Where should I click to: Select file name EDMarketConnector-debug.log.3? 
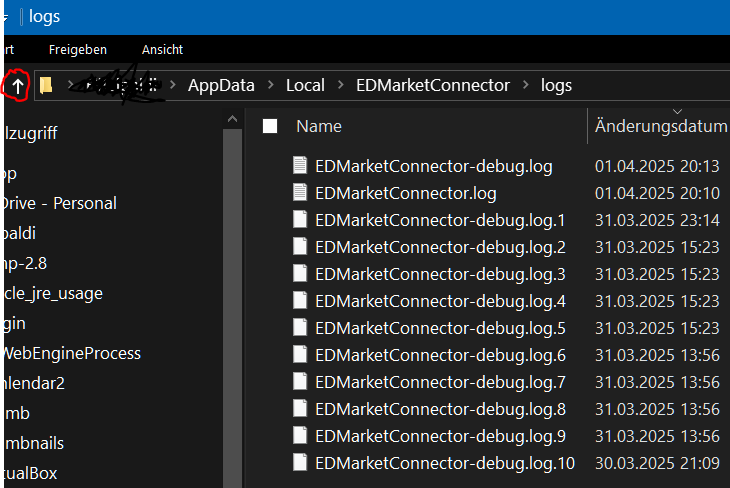click(x=440, y=275)
